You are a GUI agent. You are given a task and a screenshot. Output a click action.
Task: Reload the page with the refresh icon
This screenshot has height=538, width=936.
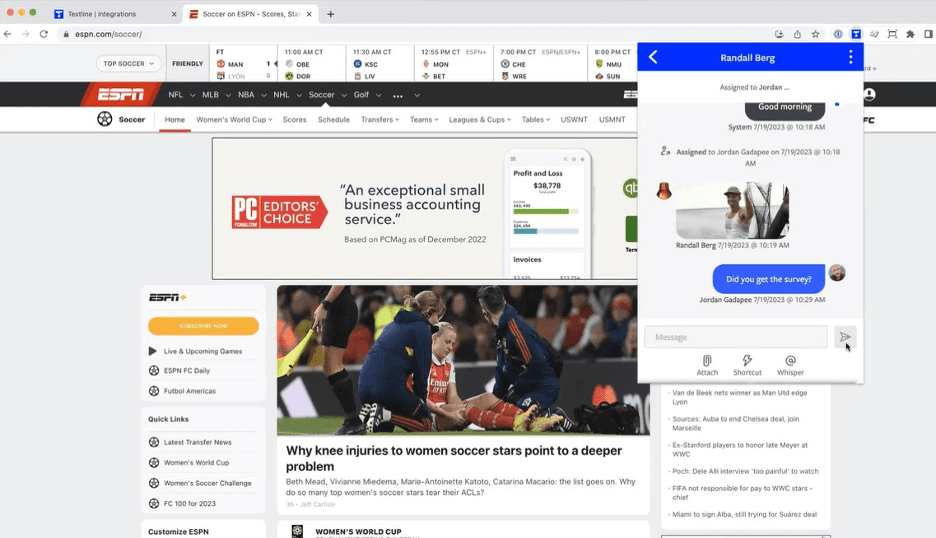tap(43, 34)
